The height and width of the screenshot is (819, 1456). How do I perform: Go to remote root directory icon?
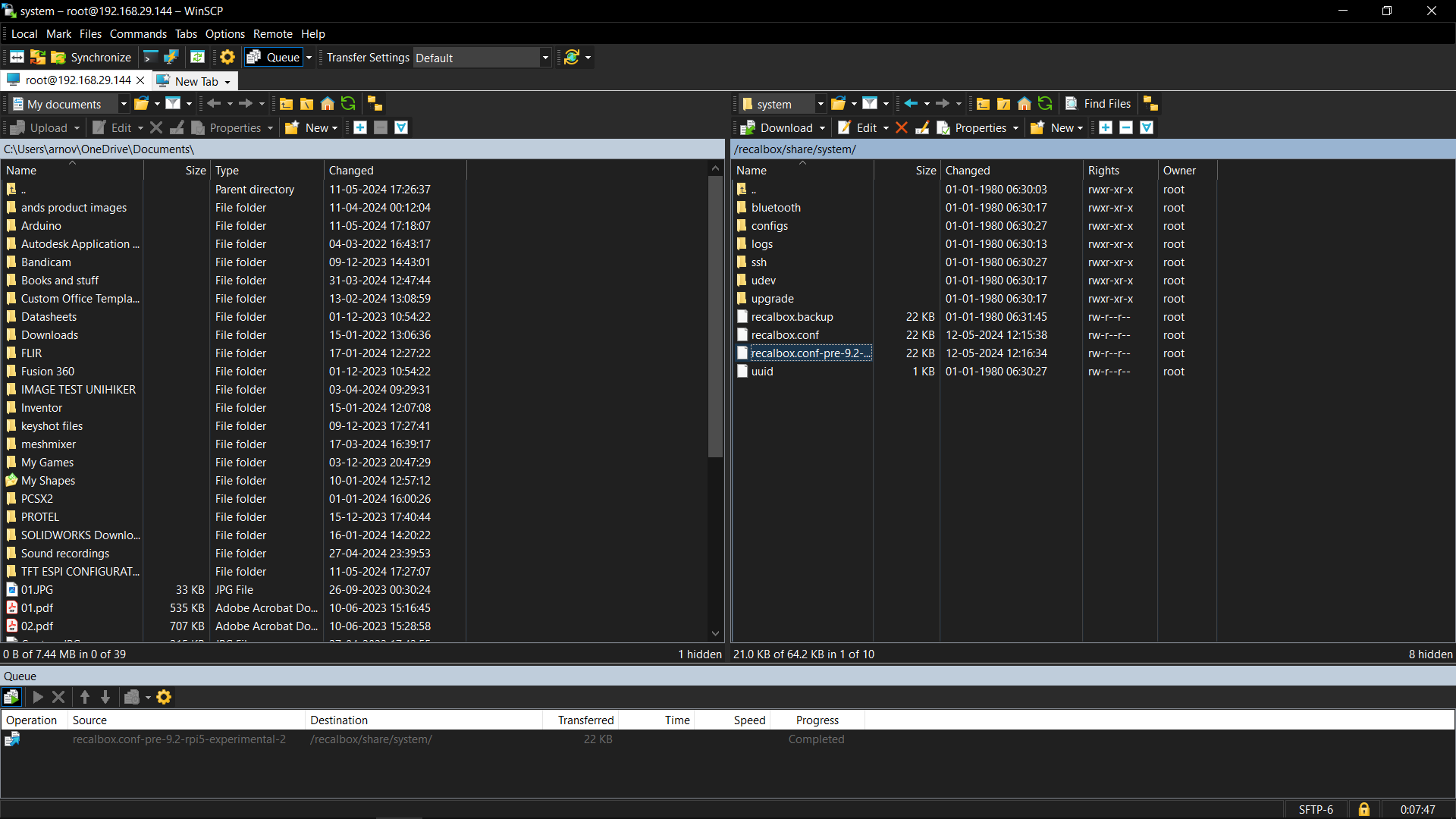(x=1003, y=104)
